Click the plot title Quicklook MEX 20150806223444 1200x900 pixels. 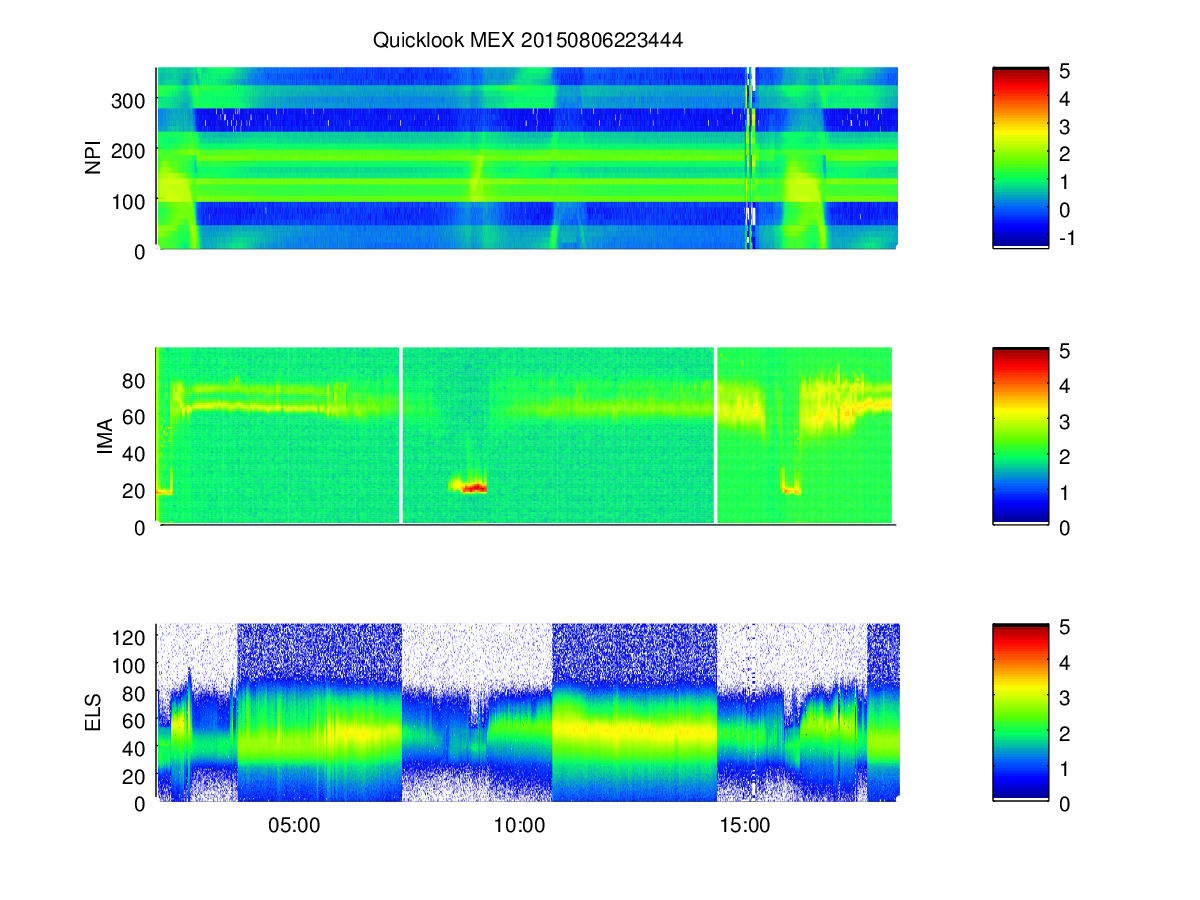pyautogui.click(x=527, y=41)
